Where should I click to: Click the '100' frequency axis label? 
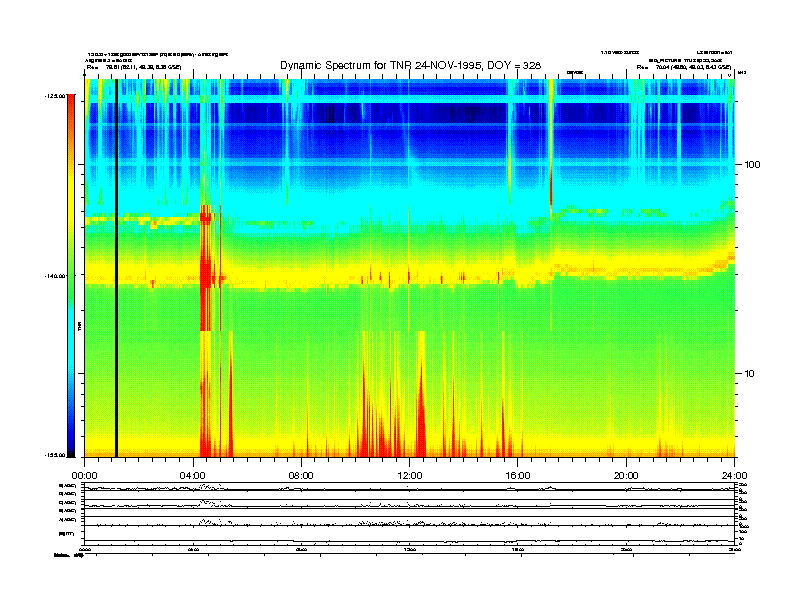752,165
